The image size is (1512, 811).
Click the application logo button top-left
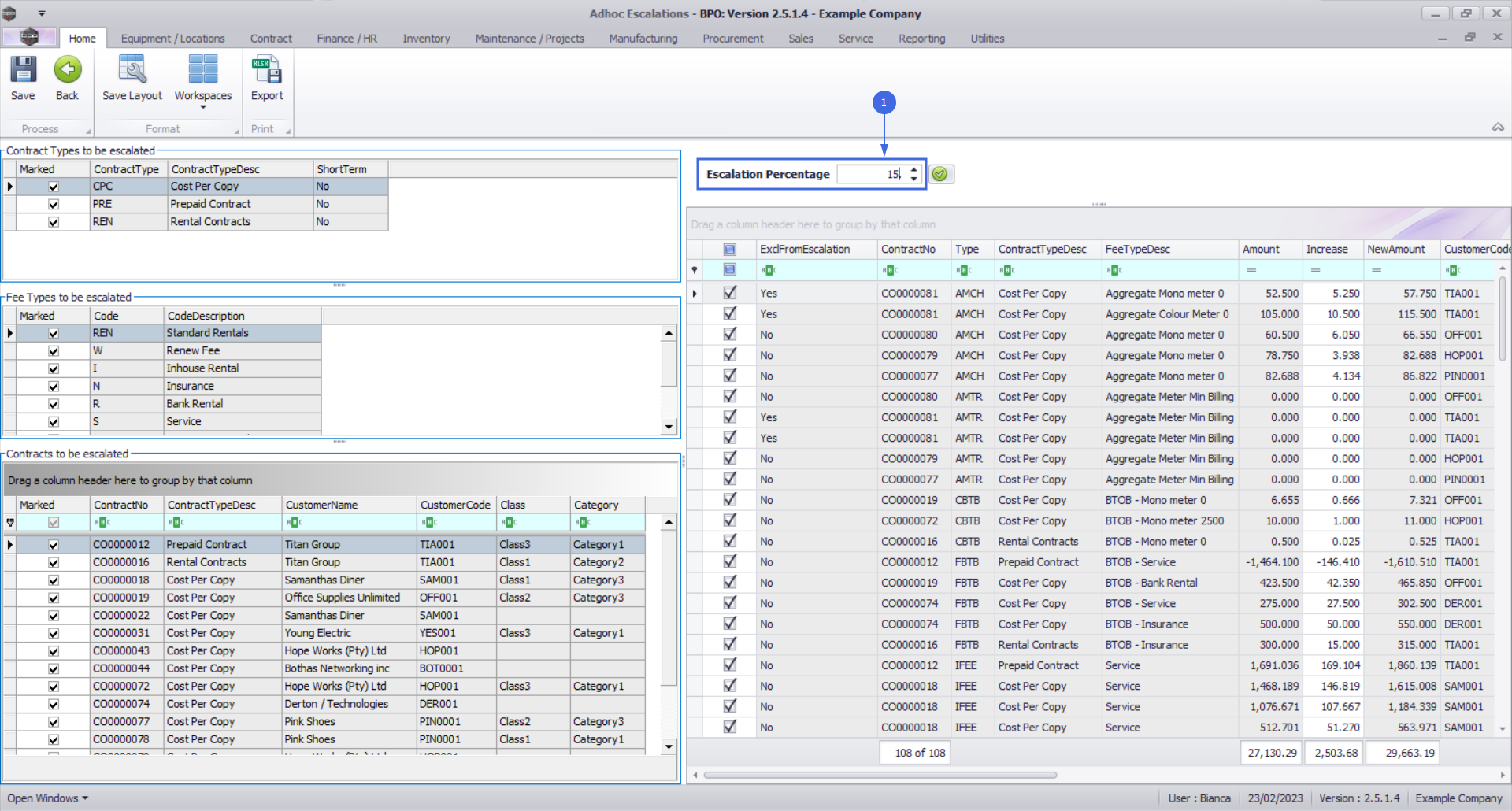coord(29,37)
